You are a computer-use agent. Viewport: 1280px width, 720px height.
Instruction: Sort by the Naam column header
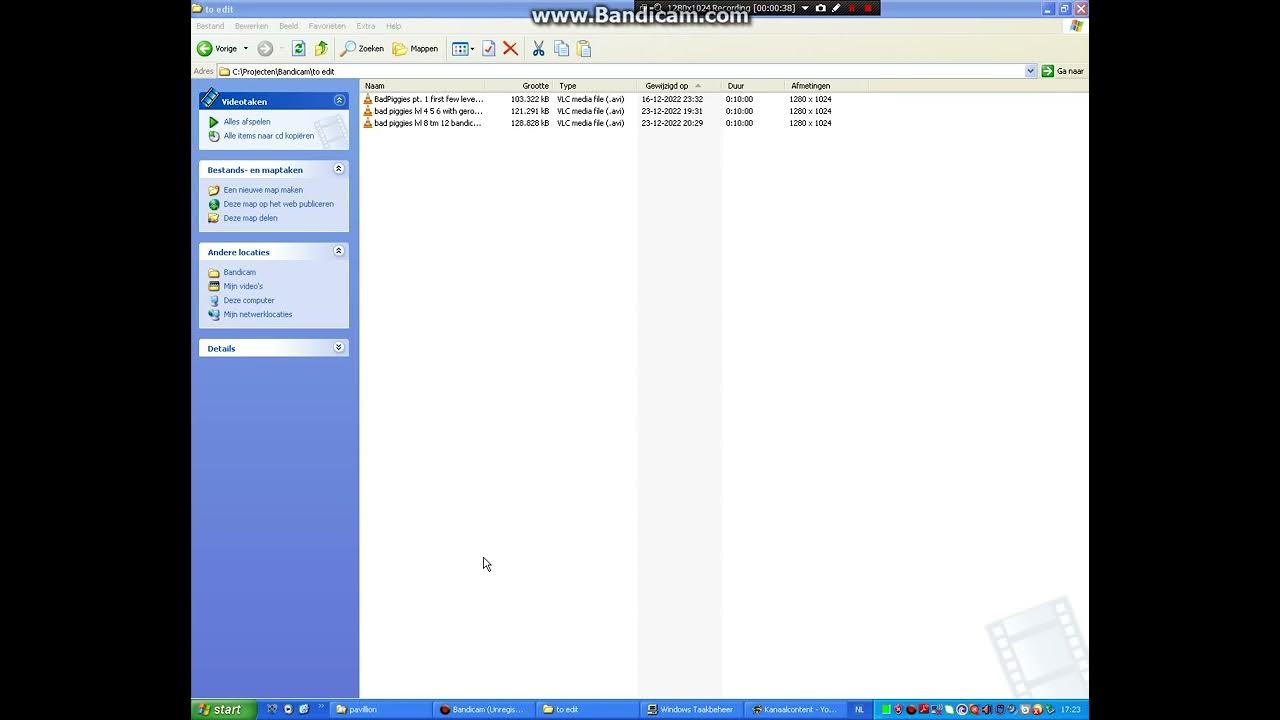[423, 86]
